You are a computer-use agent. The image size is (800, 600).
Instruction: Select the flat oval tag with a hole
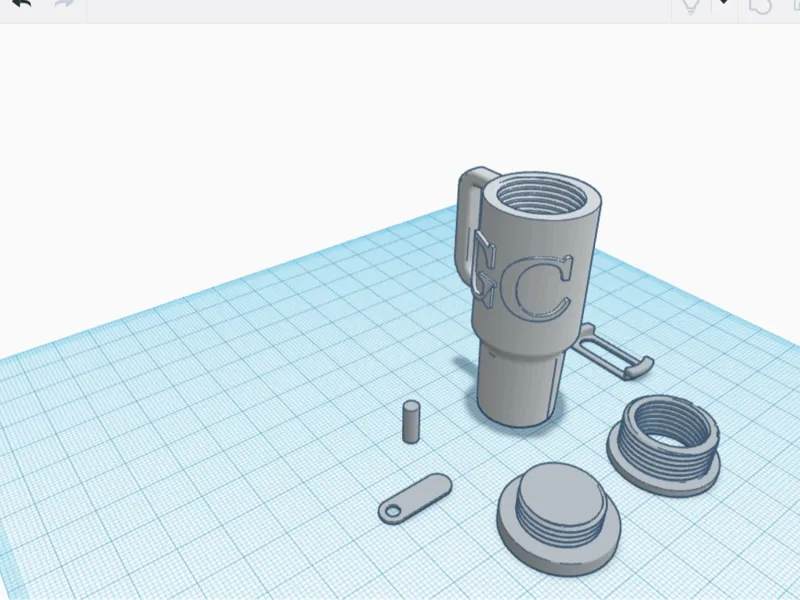(415, 498)
